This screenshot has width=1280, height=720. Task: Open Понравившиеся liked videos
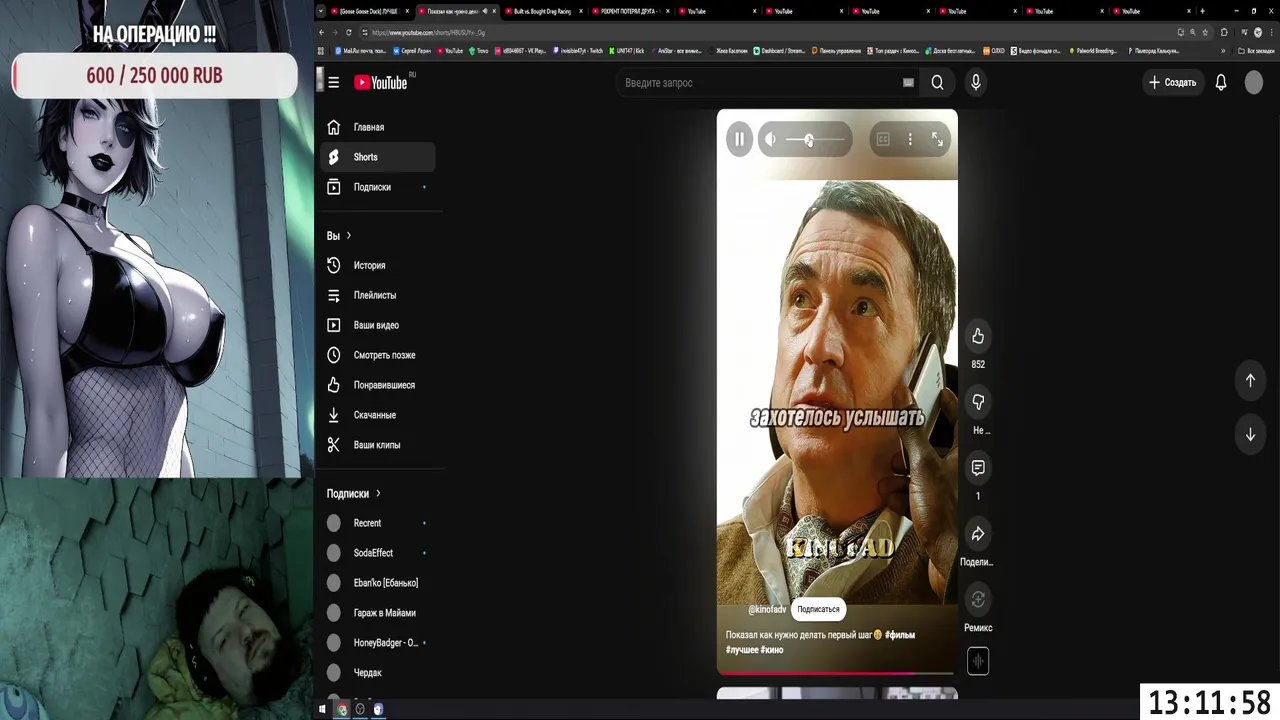click(377, 385)
